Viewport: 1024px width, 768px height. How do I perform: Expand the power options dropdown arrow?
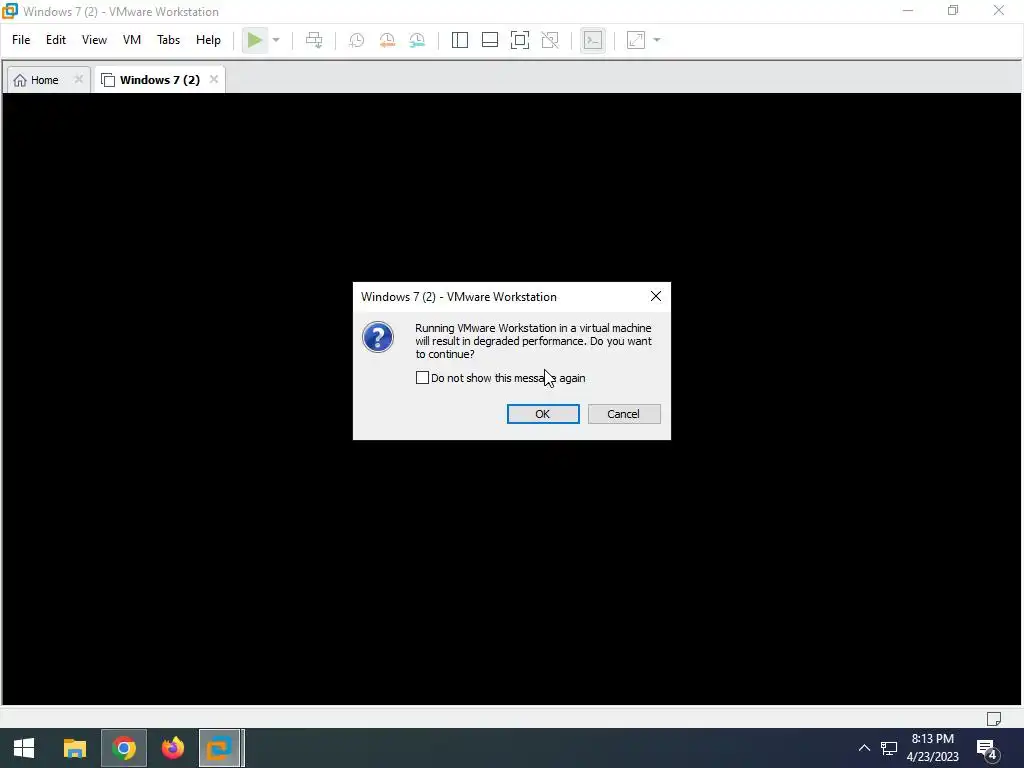click(x=276, y=40)
